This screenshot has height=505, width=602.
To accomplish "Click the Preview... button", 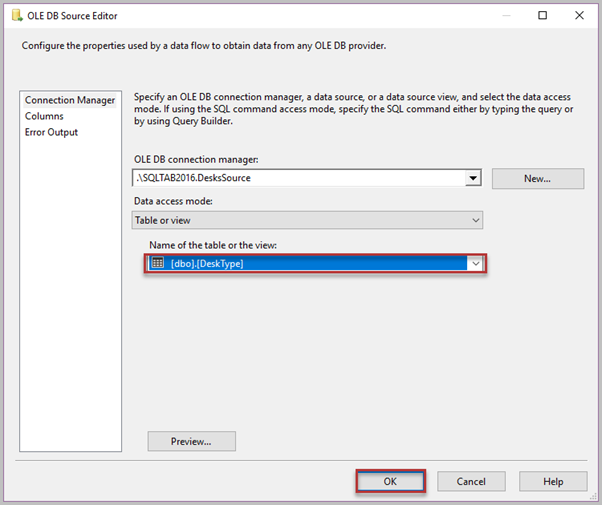I will (192, 441).
